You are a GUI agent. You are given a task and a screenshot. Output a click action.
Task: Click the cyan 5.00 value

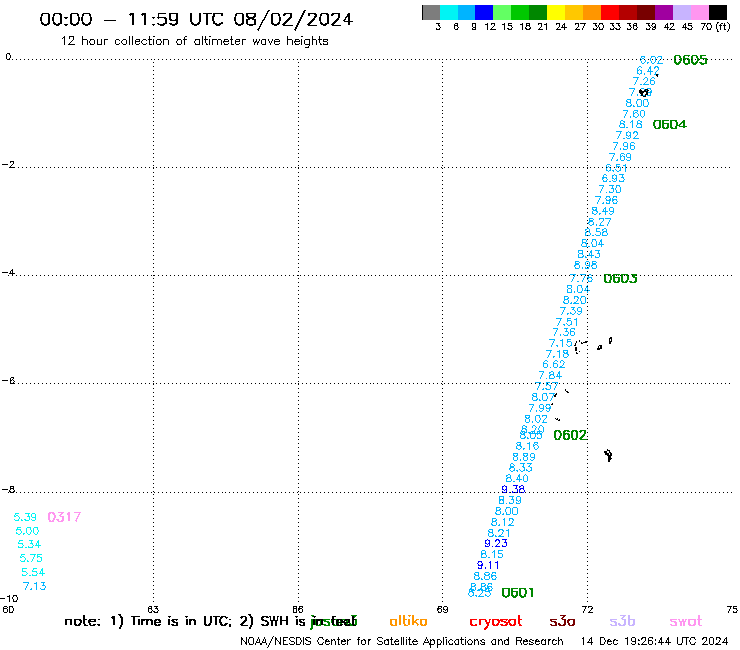pyautogui.click(x=27, y=531)
